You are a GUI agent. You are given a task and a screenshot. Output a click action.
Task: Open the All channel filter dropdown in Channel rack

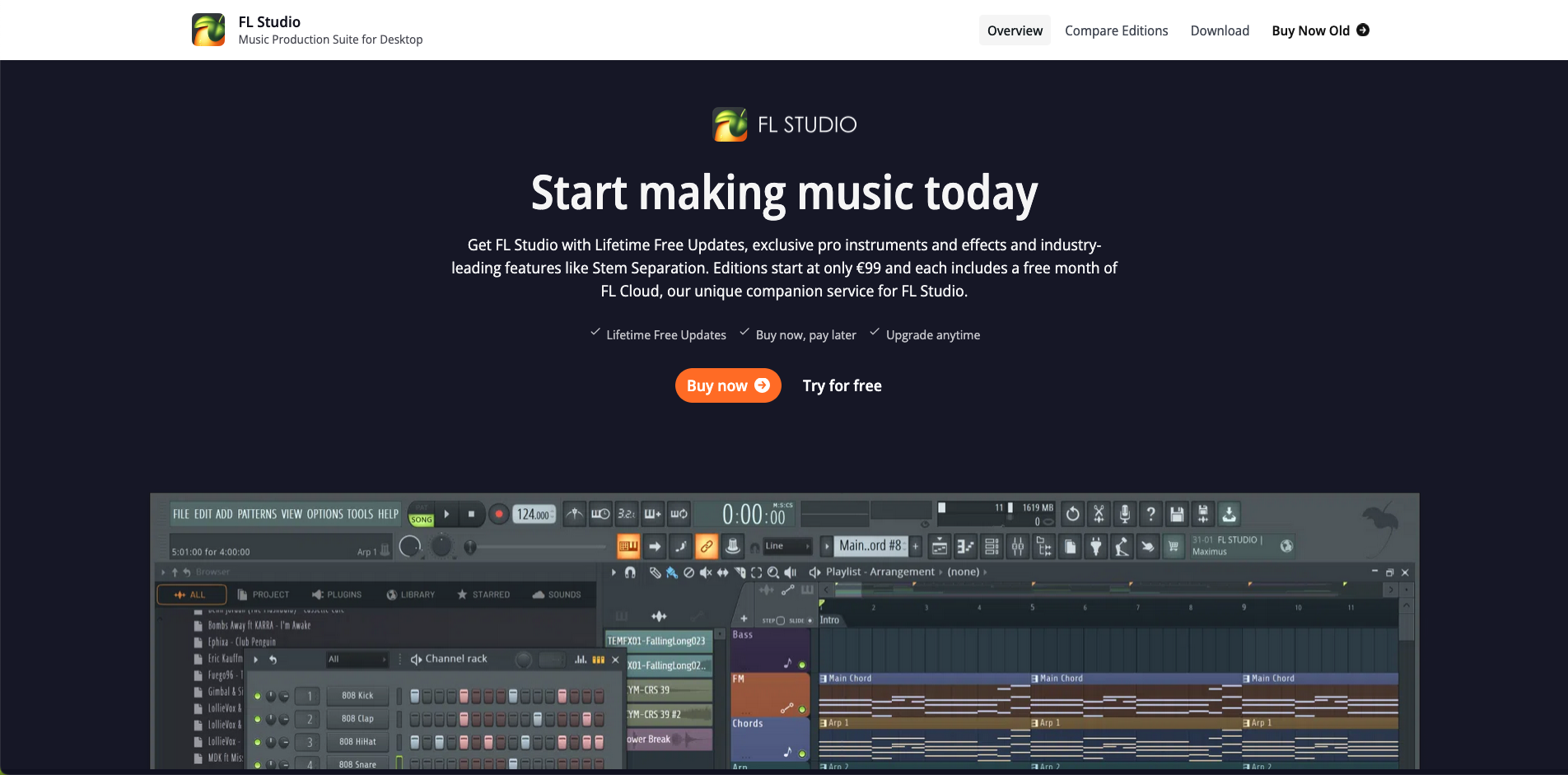(357, 659)
